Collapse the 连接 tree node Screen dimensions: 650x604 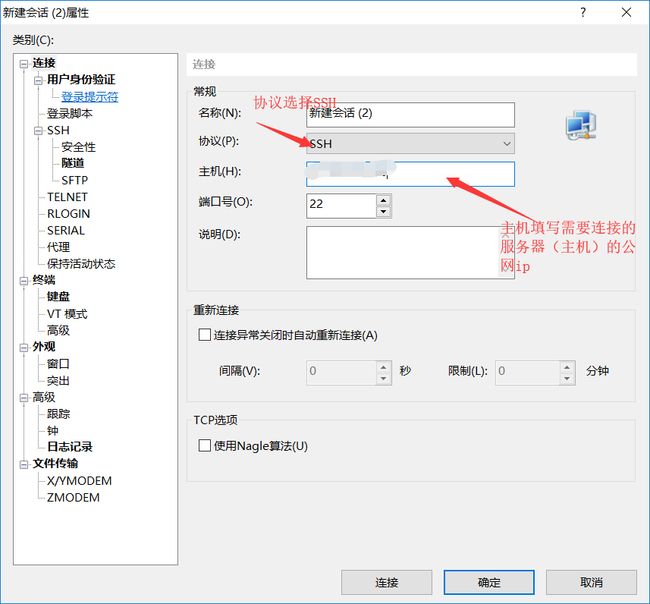click(24, 63)
